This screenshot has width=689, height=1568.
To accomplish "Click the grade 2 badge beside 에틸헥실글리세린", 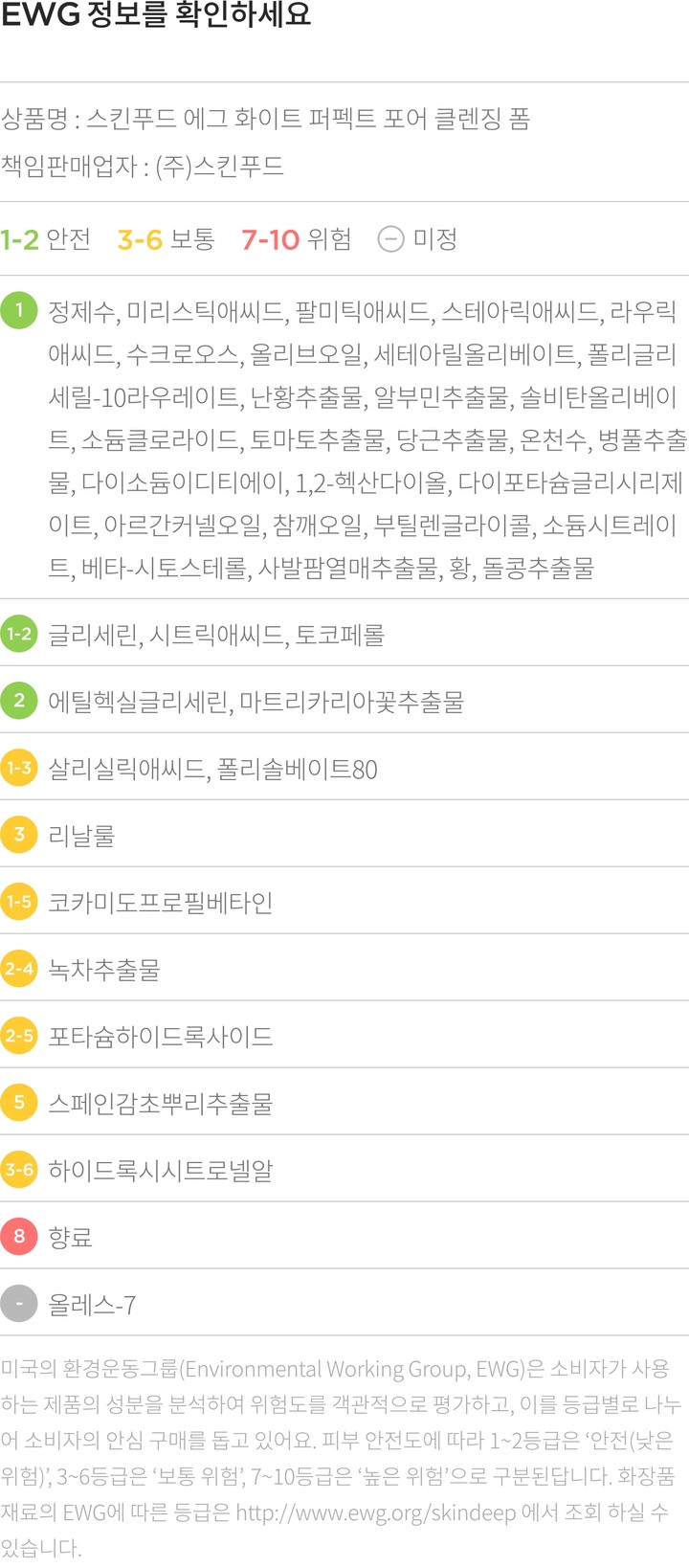I will pos(19,701).
